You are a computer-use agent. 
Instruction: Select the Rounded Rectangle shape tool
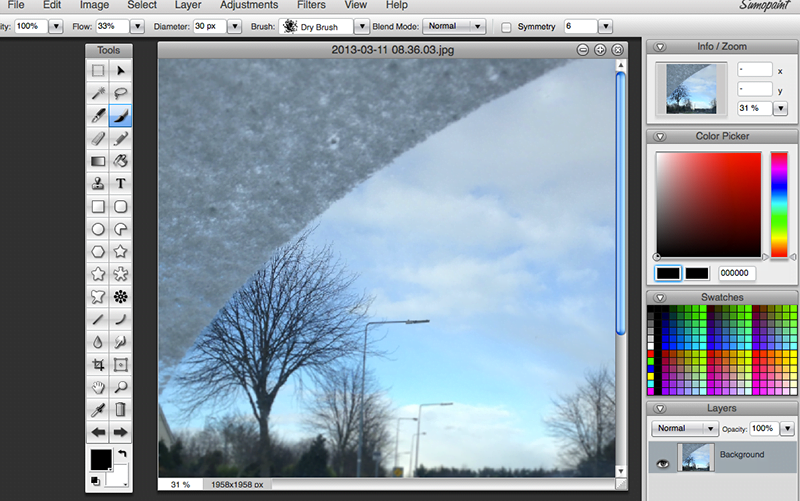point(120,207)
